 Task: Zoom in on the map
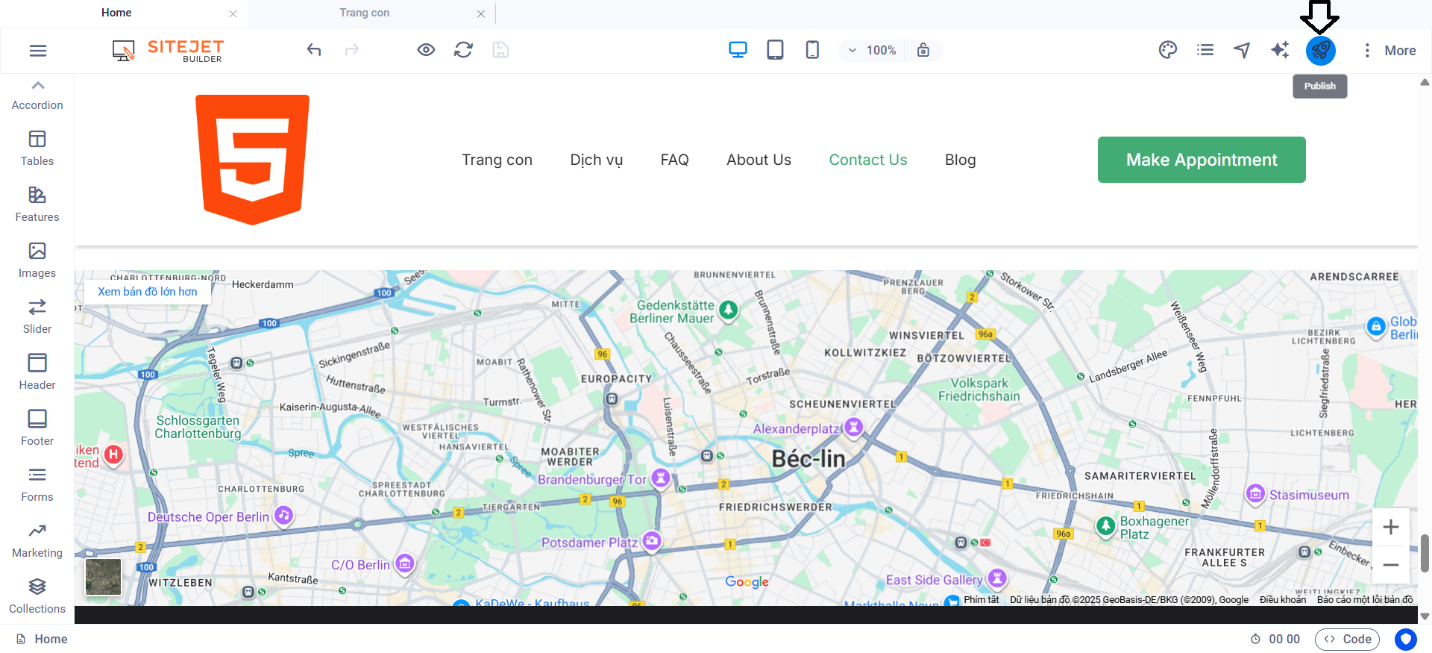point(1390,527)
